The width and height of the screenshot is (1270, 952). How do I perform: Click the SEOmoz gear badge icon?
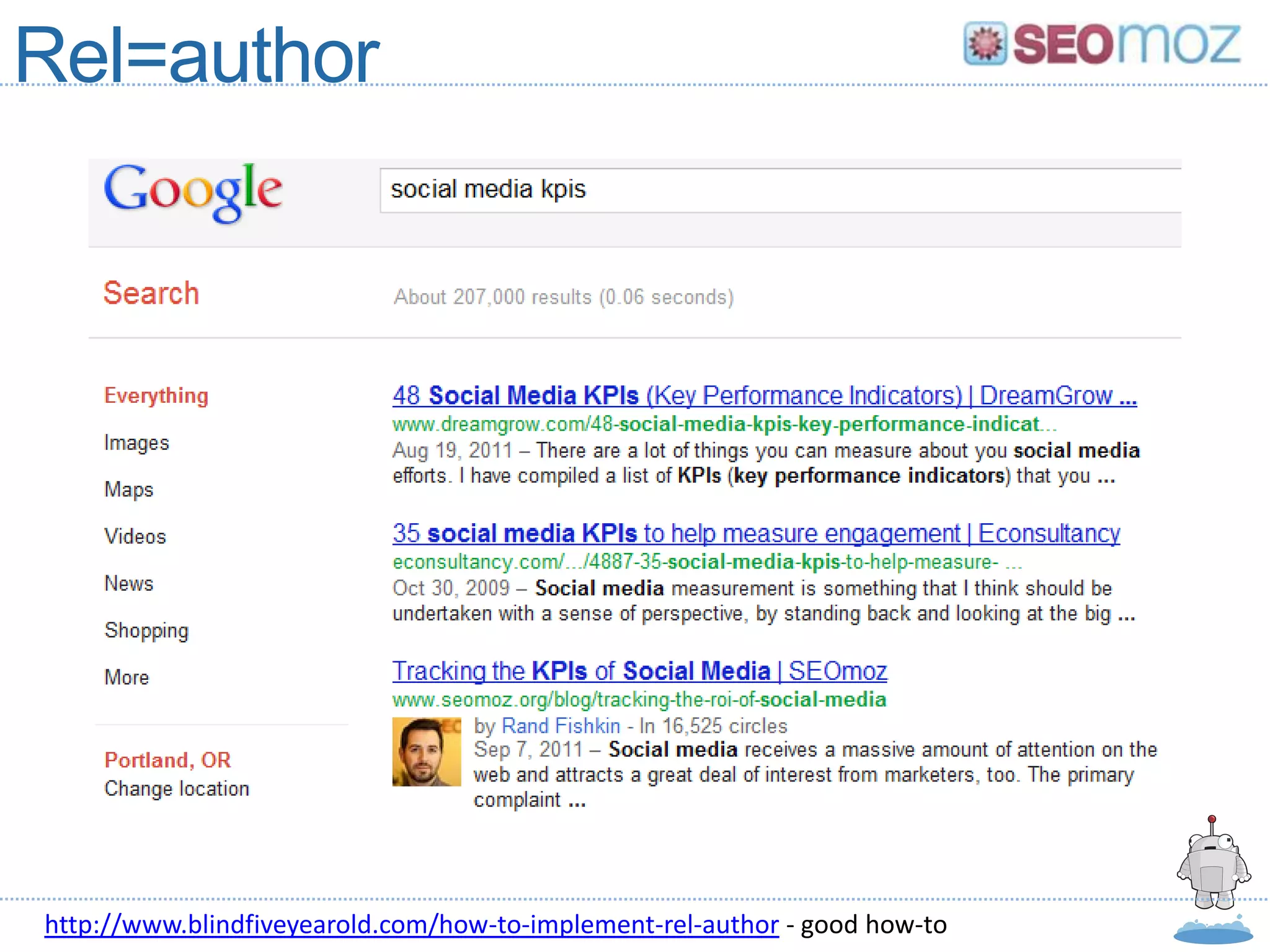tap(985, 43)
